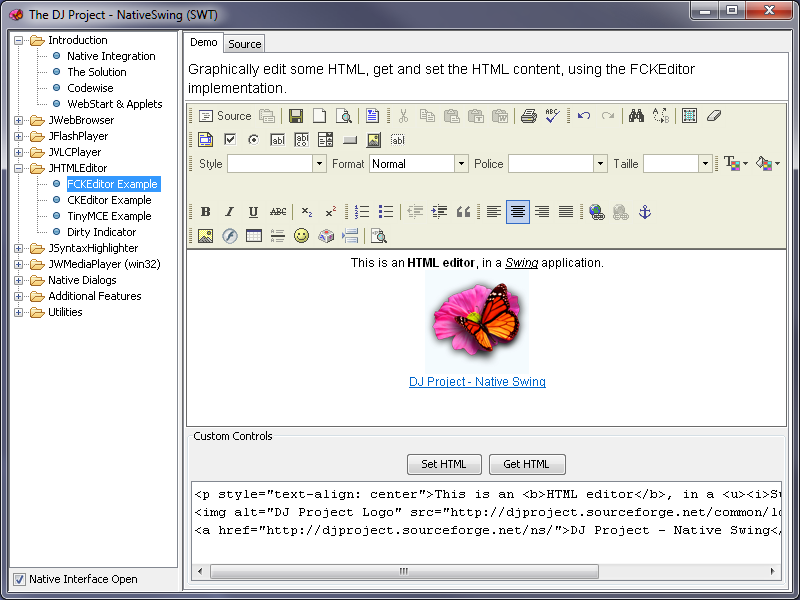The width and height of the screenshot is (800, 600).
Task: Align text to the right
Action: click(542, 212)
